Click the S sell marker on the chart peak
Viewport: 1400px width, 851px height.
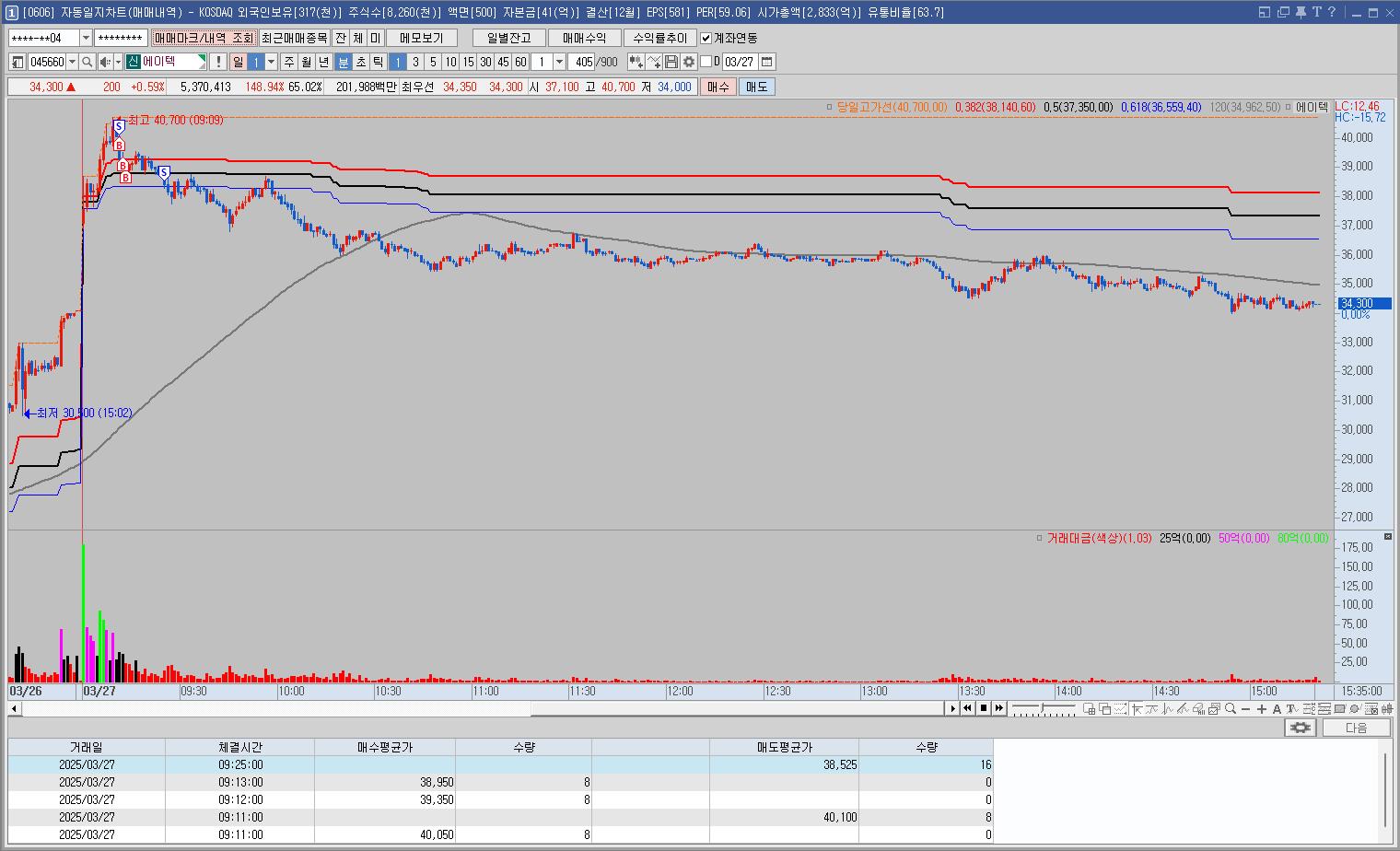coord(119,126)
